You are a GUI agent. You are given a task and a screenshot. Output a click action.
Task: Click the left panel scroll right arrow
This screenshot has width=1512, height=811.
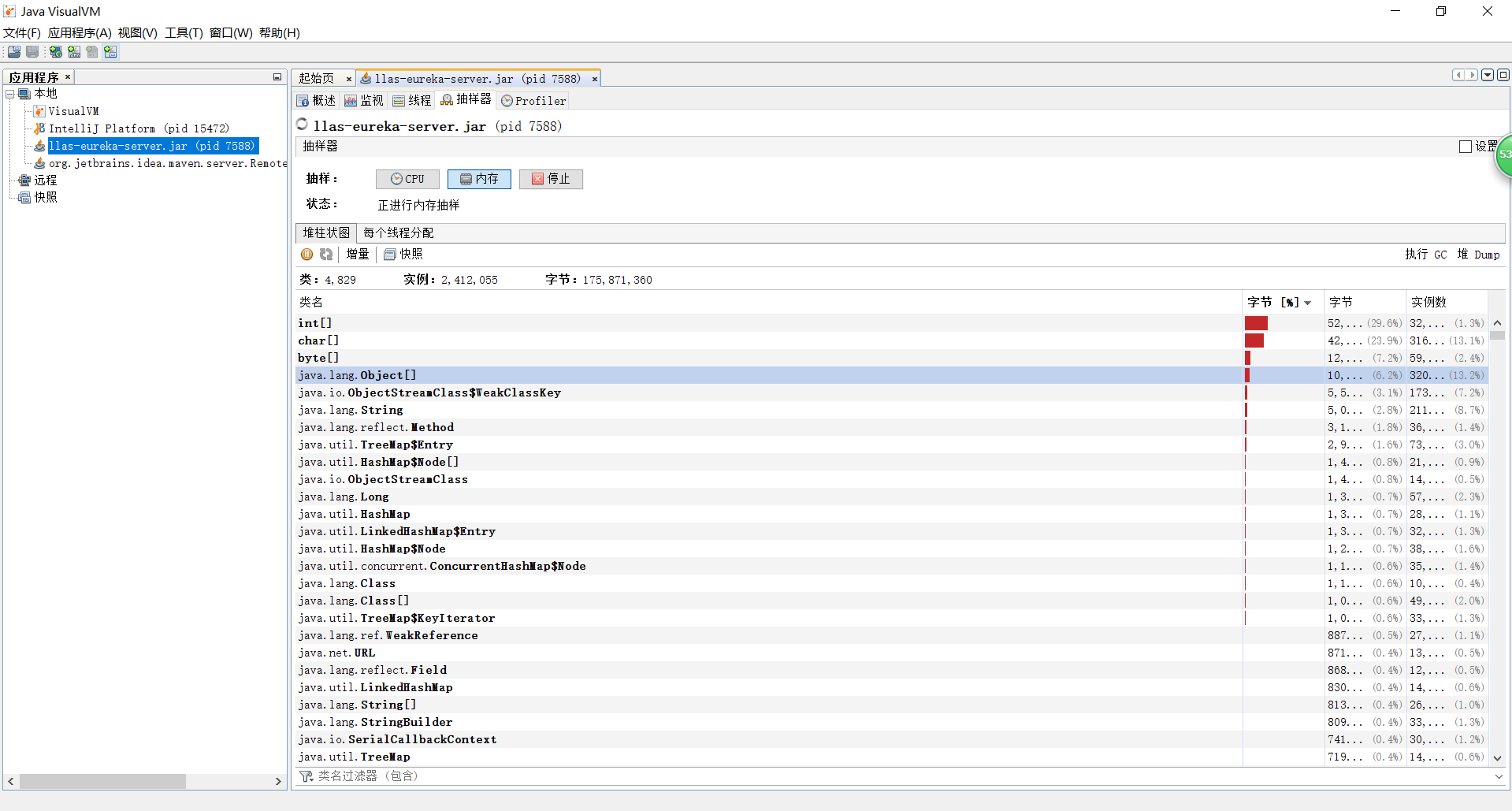pos(278,782)
